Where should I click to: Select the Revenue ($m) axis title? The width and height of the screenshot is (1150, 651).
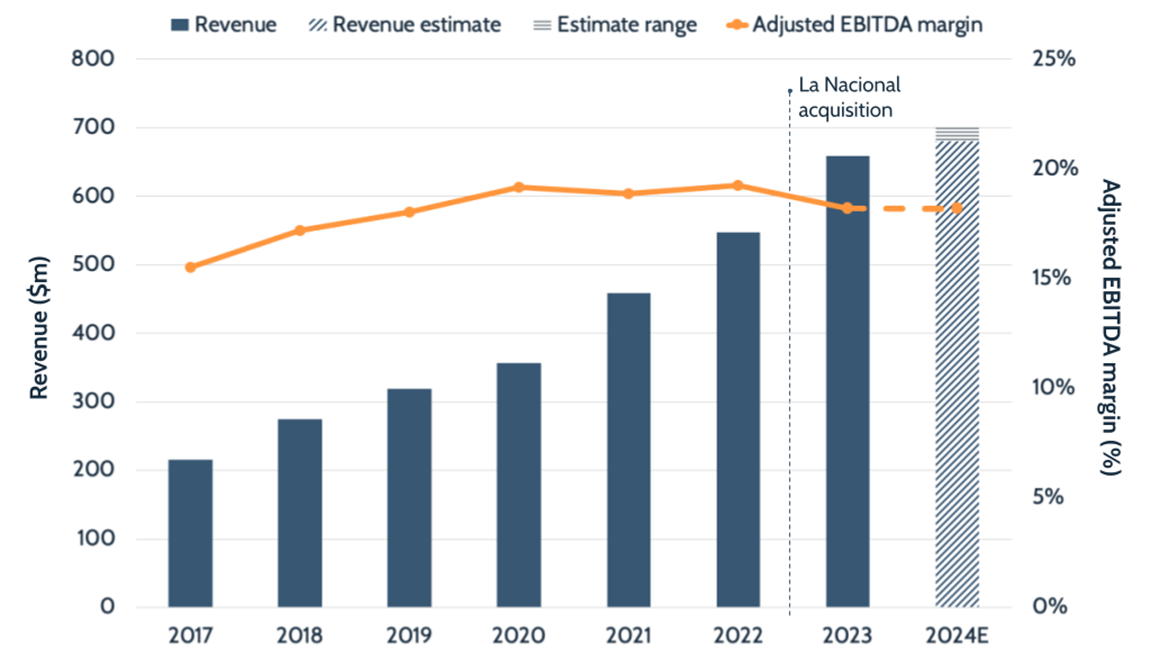pos(39,333)
